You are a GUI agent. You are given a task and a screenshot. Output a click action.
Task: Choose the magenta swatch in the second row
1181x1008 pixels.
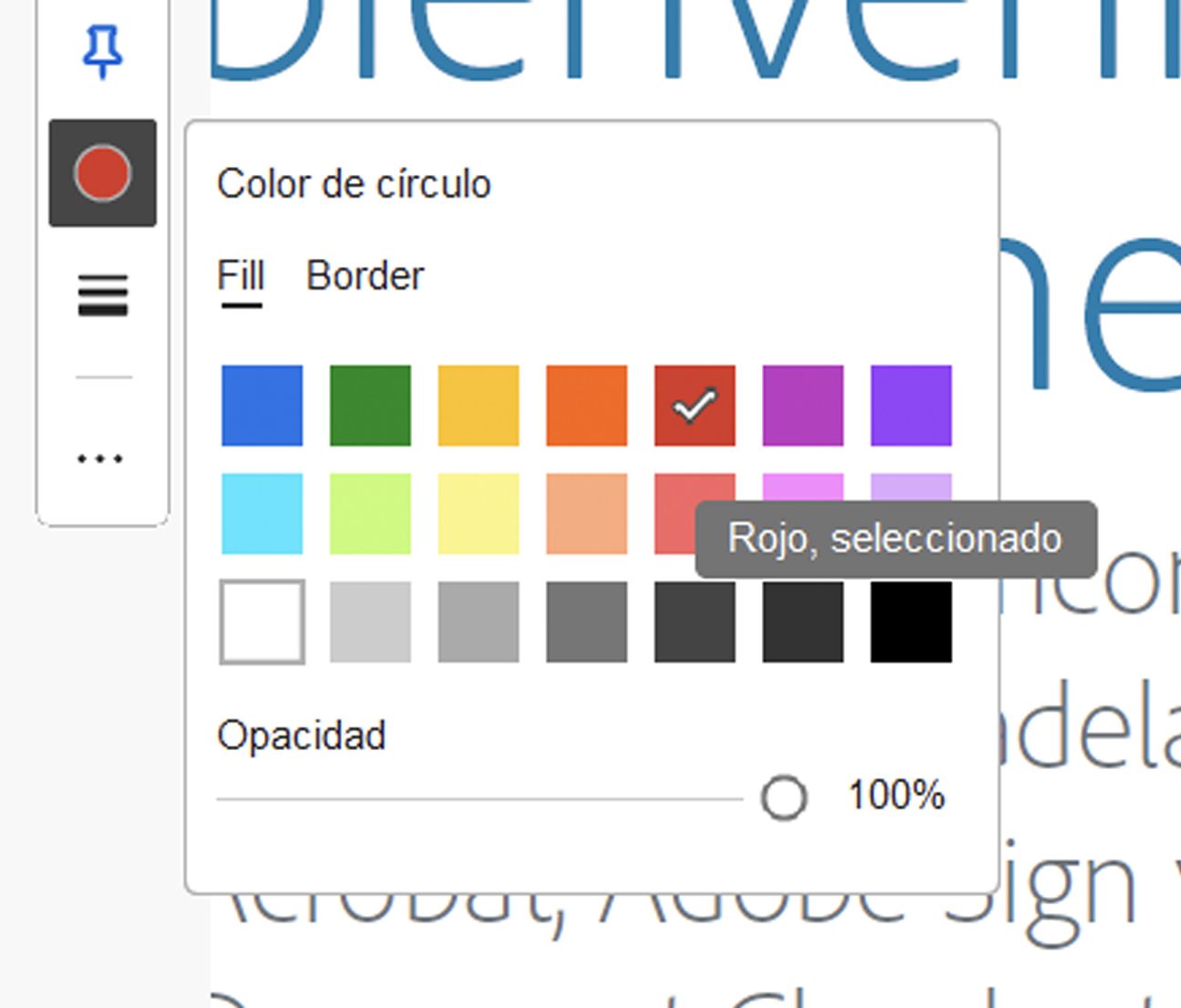801,492
